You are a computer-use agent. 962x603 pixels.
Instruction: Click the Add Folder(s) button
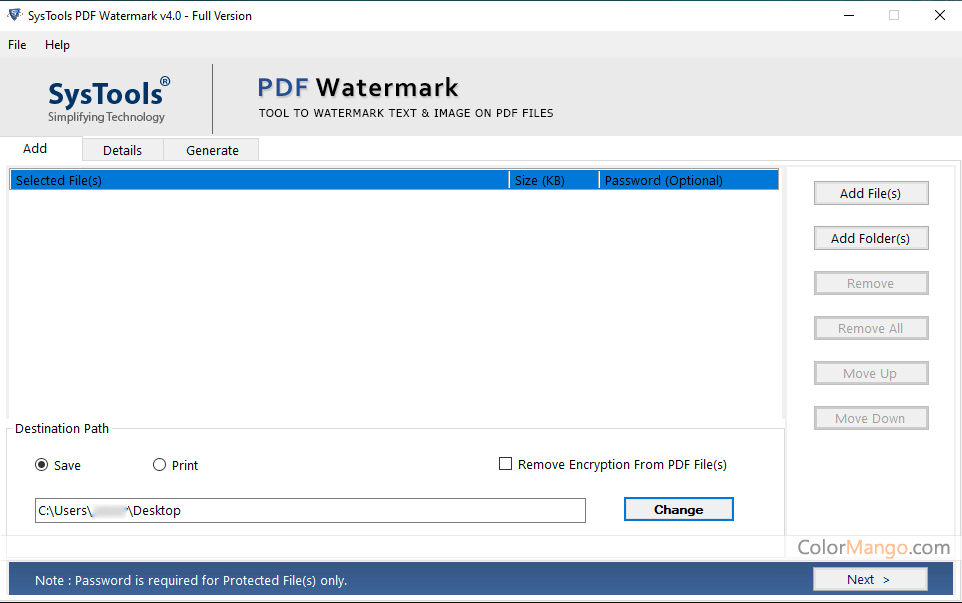(870, 238)
